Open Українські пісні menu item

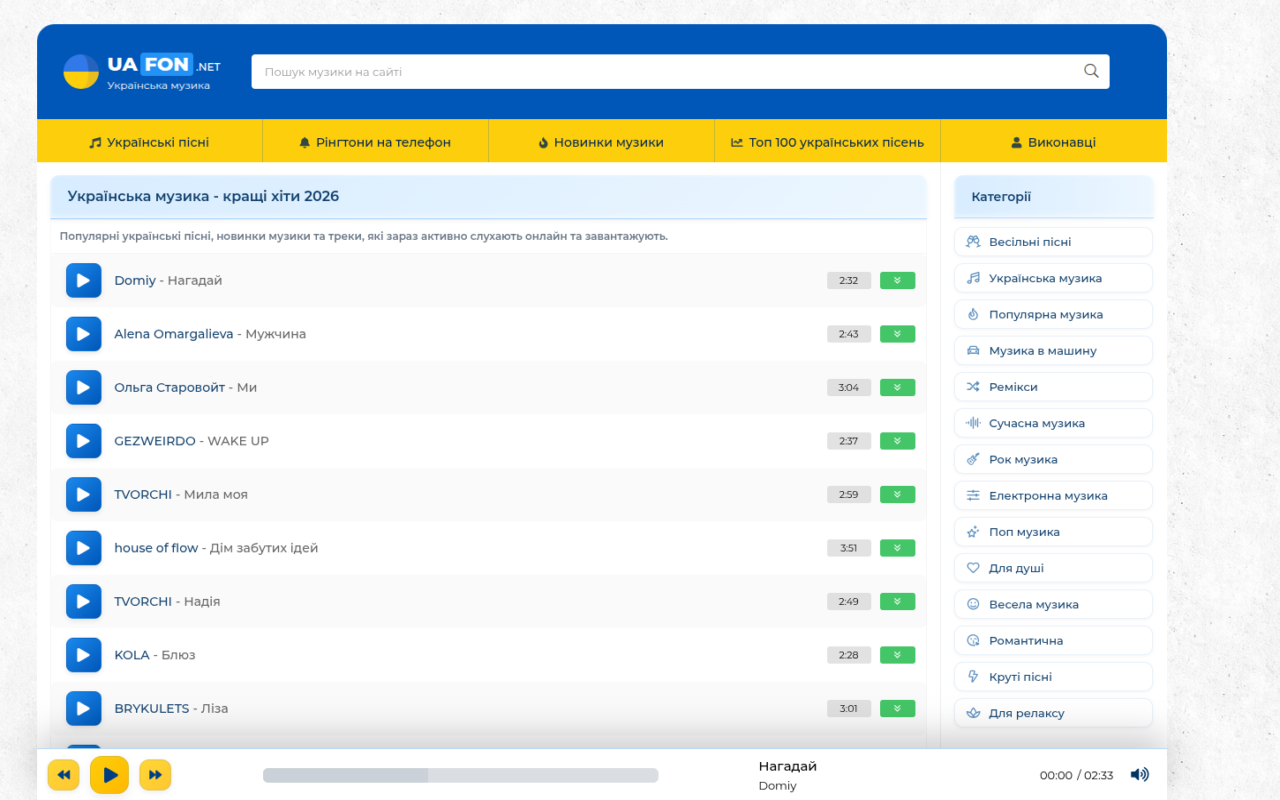coord(149,142)
